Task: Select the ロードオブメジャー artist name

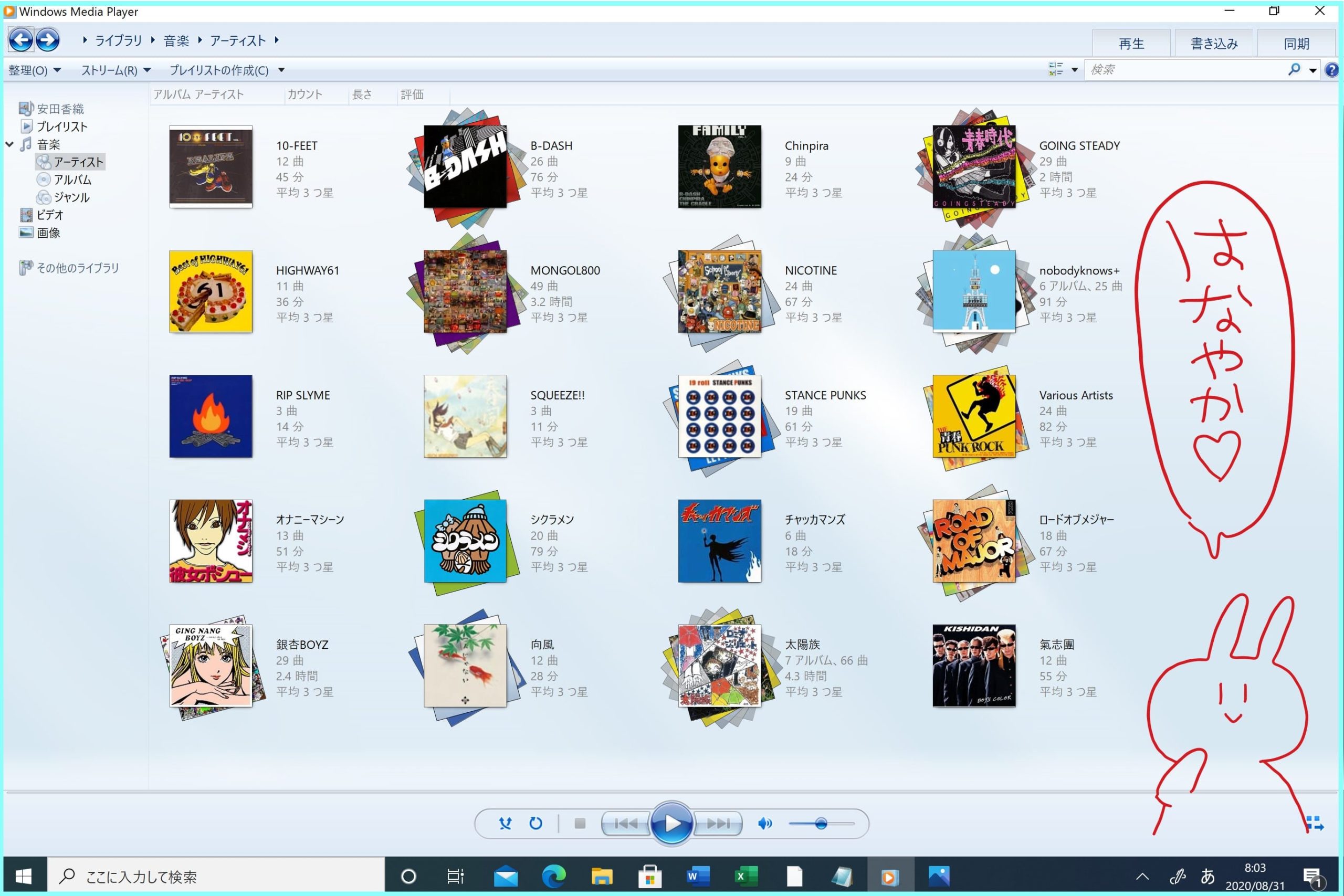Action: coord(1077,520)
